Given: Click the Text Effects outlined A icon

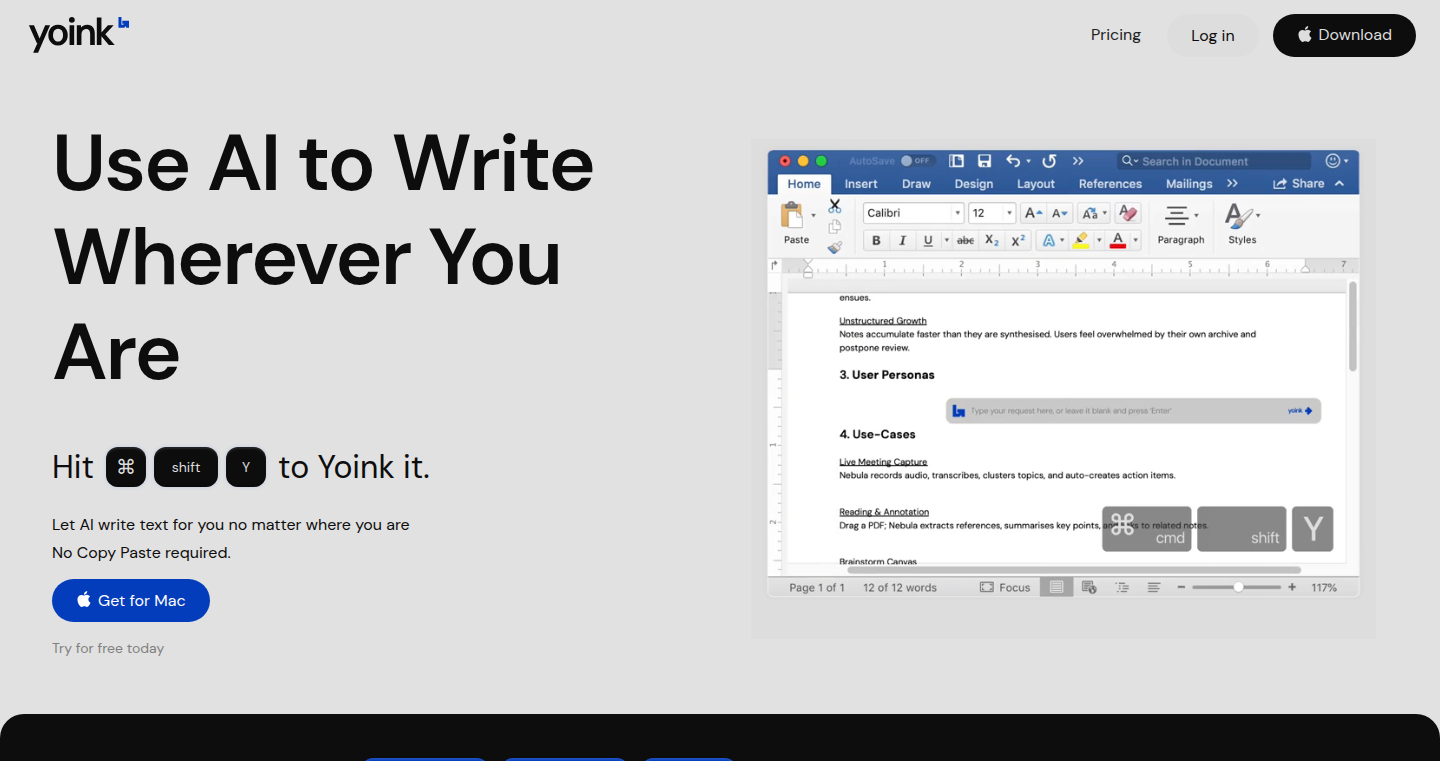Looking at the screenshot, I should [1048, 240].
